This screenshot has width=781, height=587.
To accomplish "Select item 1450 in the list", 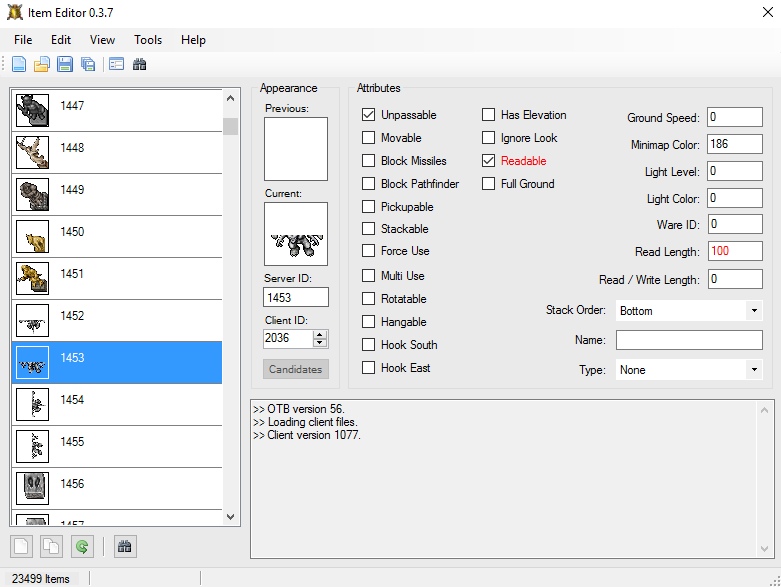I will tap(117, 236).
